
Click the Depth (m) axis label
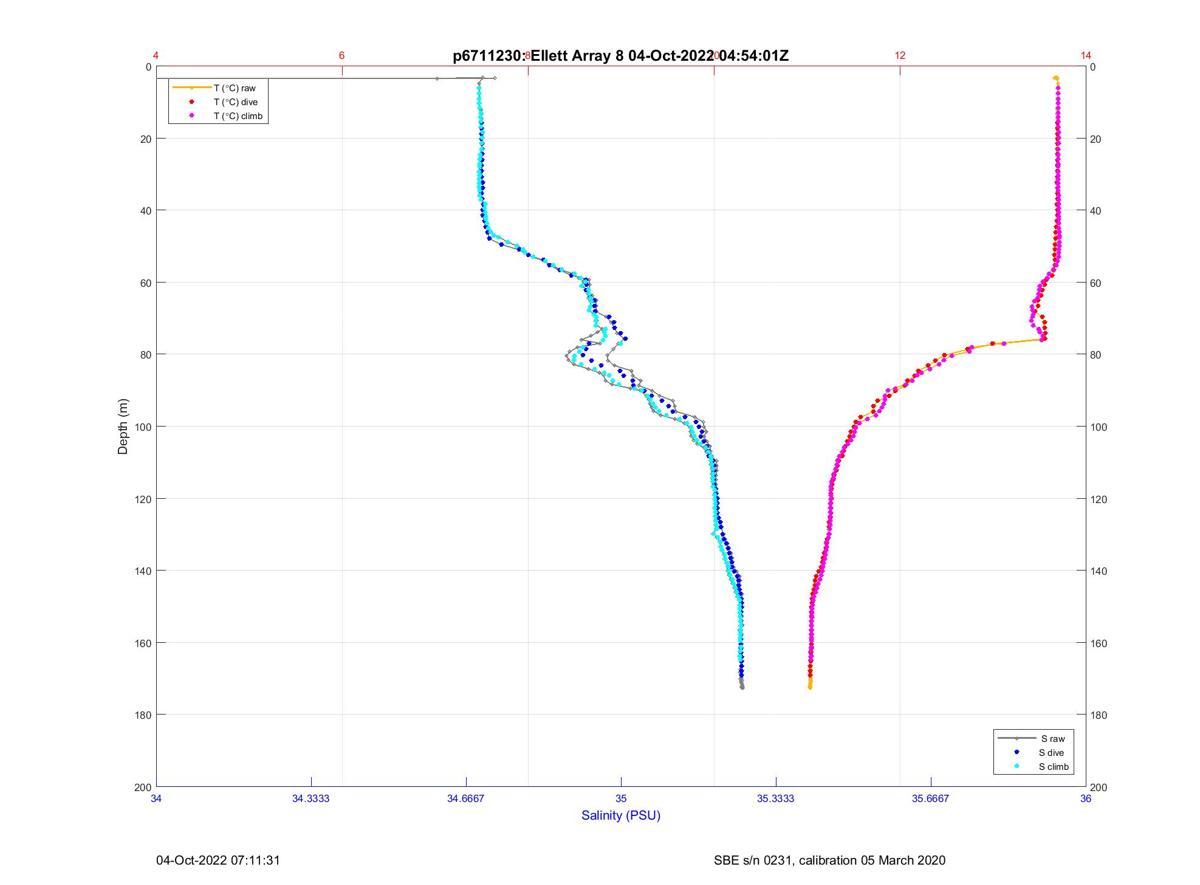click(x=124, y=426)
